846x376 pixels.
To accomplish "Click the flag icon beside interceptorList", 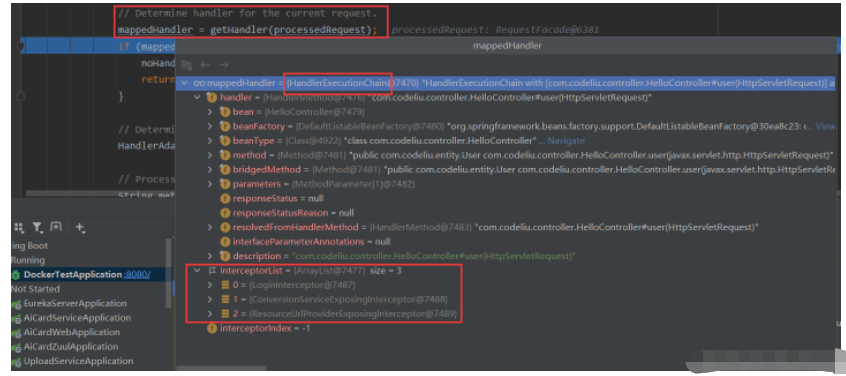I will [212, 270].
